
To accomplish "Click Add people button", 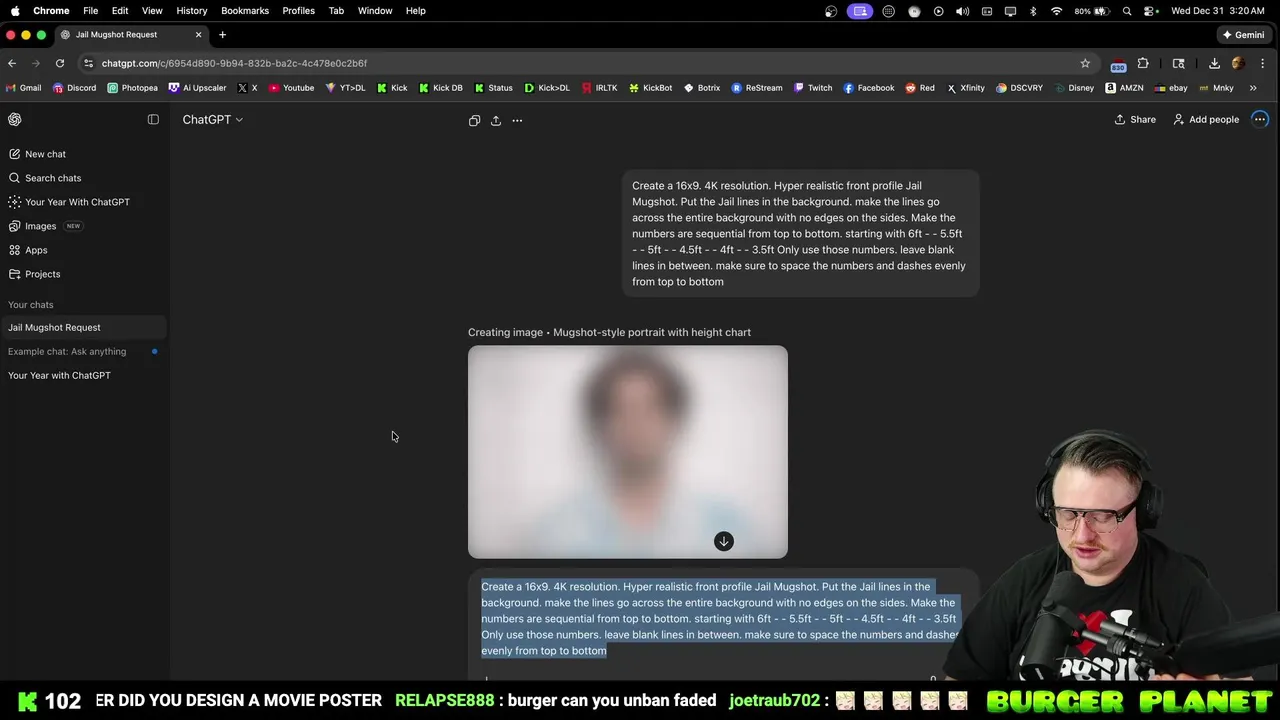I will tap(1206, 119).
